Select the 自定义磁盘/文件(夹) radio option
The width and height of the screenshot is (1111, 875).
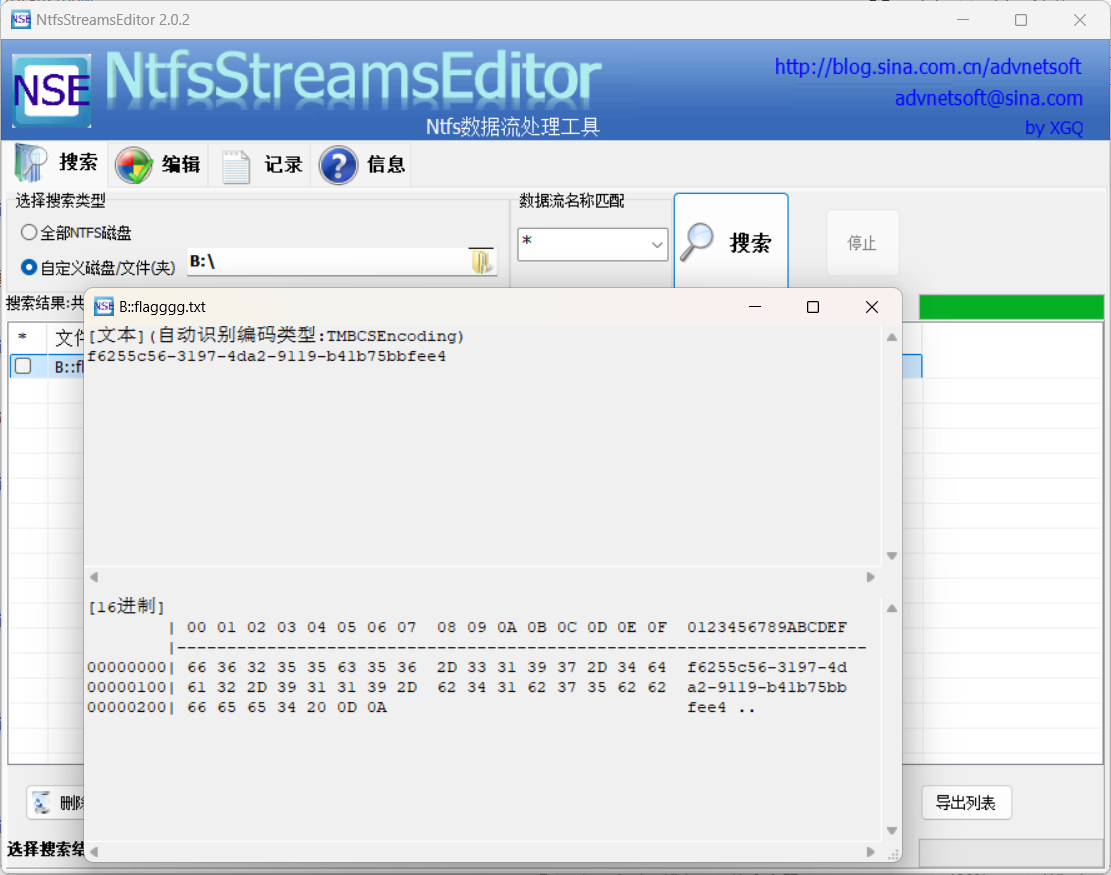[x=29, y=267]
